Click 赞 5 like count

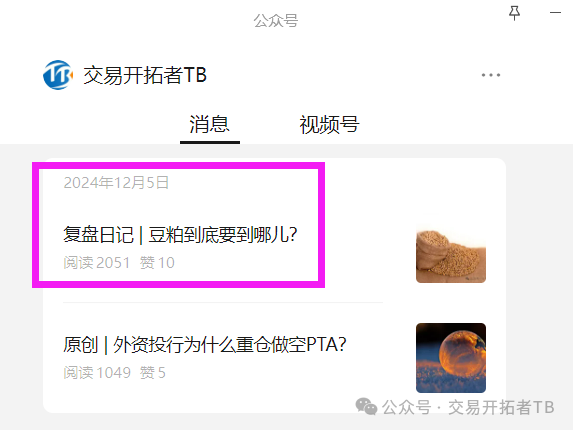[x=152, y=373]
